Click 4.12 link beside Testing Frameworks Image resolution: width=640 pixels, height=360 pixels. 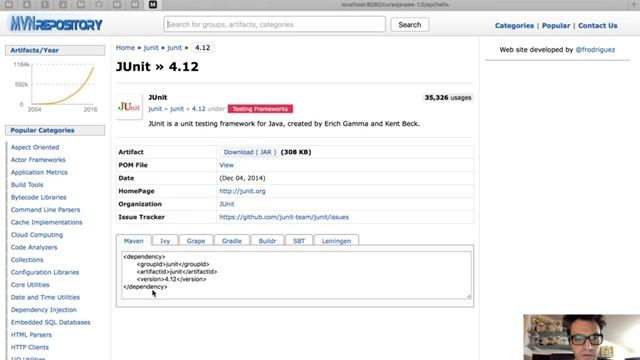[198, 109]
